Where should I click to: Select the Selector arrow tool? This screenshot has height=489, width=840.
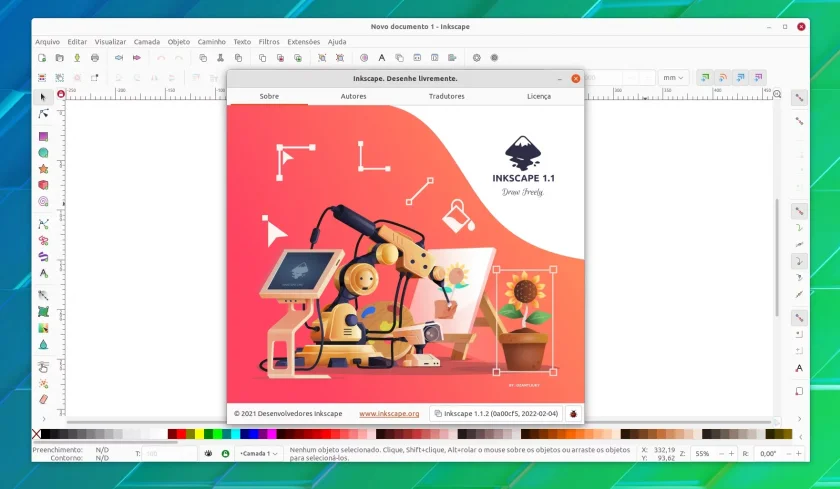coord(43,97)
